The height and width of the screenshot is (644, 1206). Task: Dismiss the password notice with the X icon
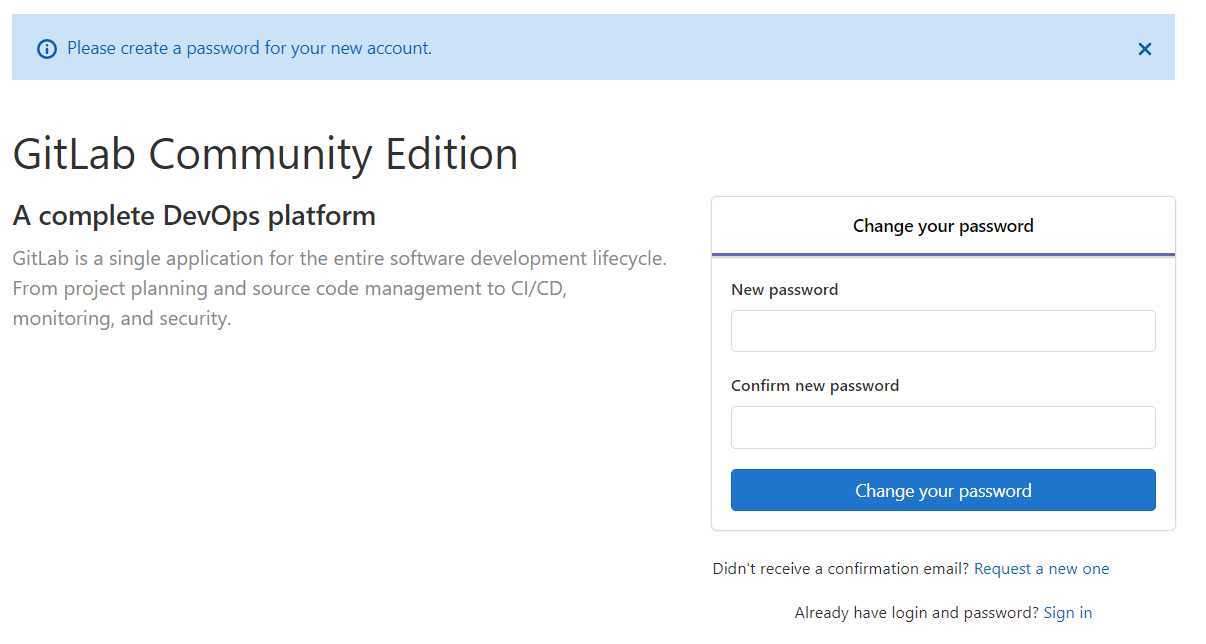pos(1145,49)
